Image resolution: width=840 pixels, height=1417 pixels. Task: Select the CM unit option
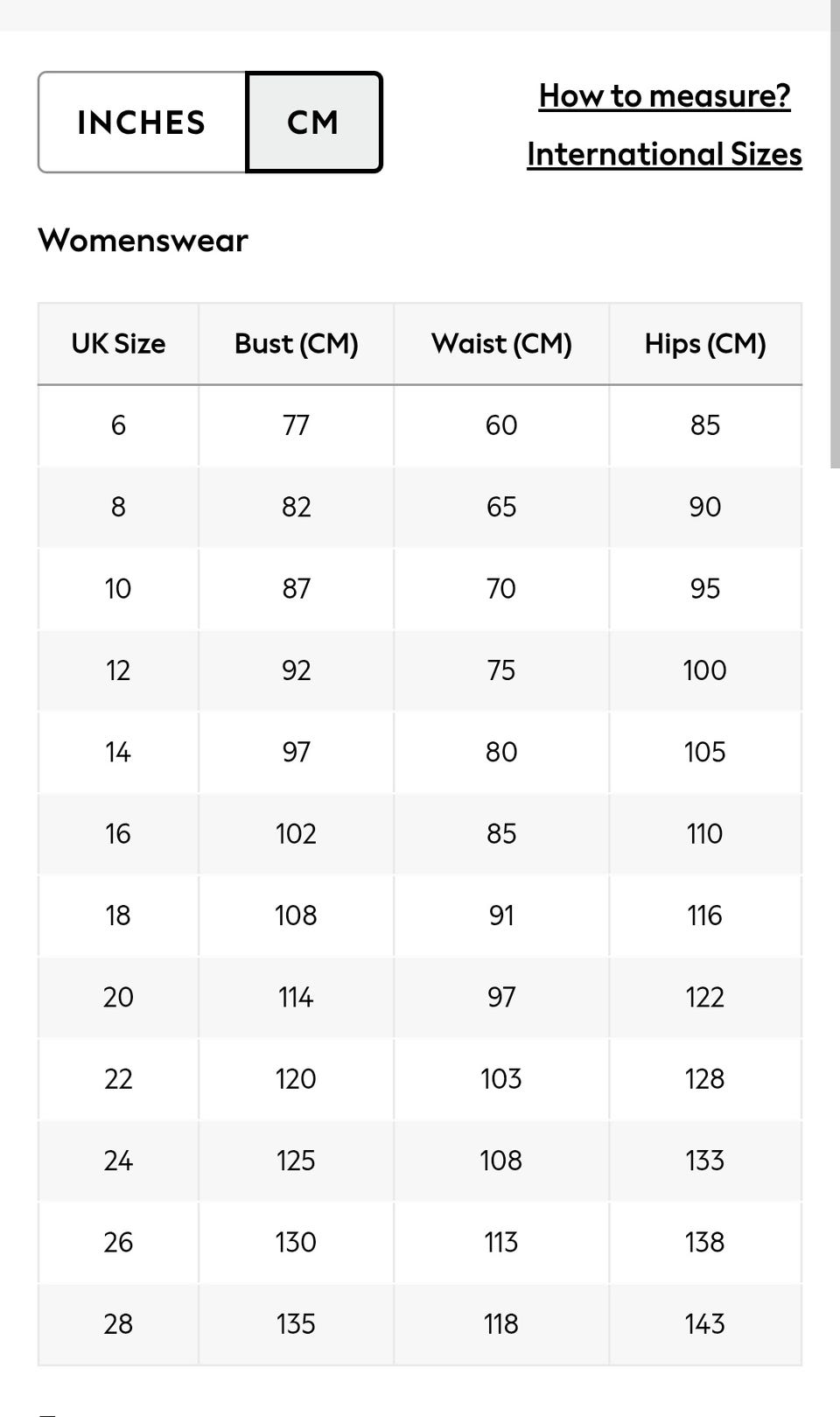point(313,123)
